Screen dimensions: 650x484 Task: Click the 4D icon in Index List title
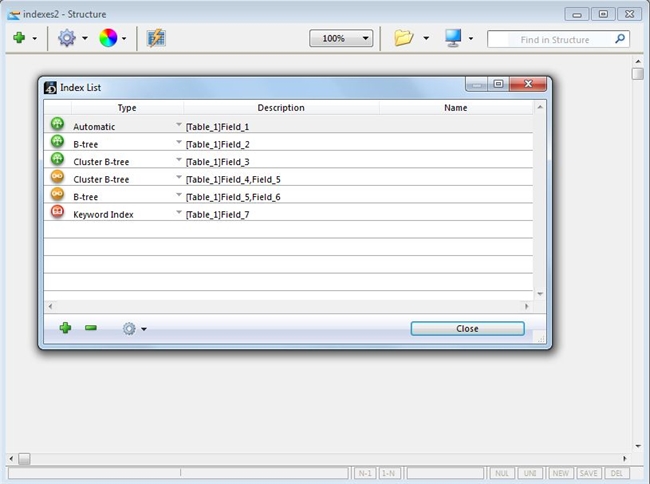coord(50,87)
